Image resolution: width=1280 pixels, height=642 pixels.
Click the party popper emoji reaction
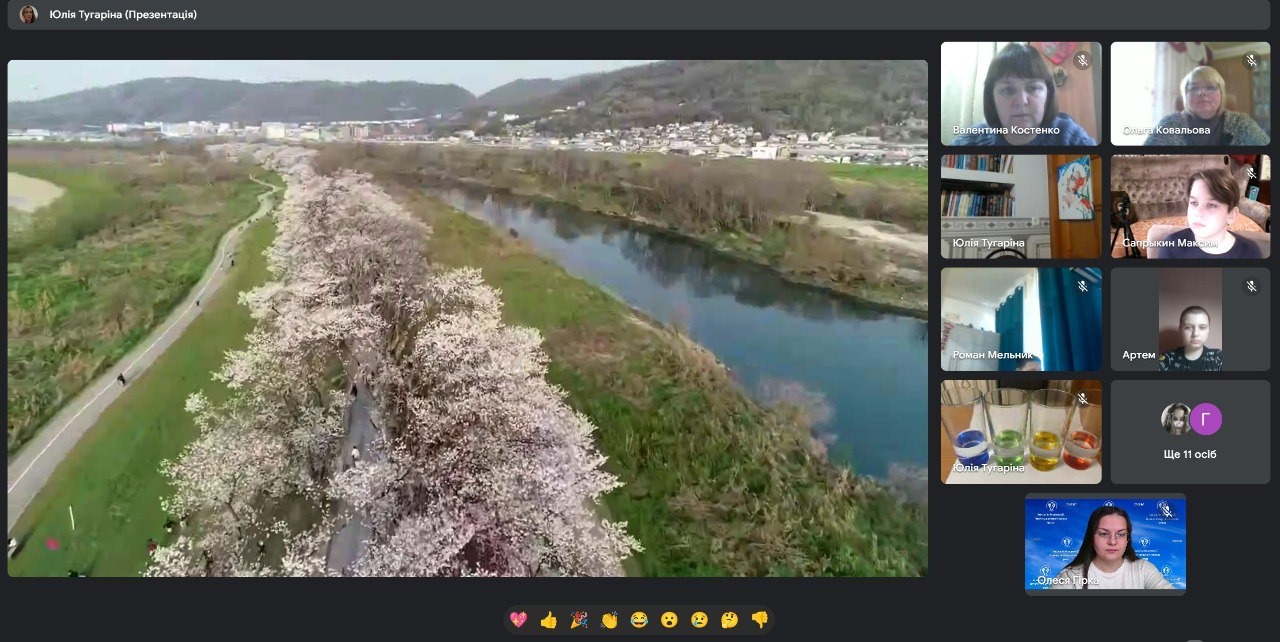(579, 620)
